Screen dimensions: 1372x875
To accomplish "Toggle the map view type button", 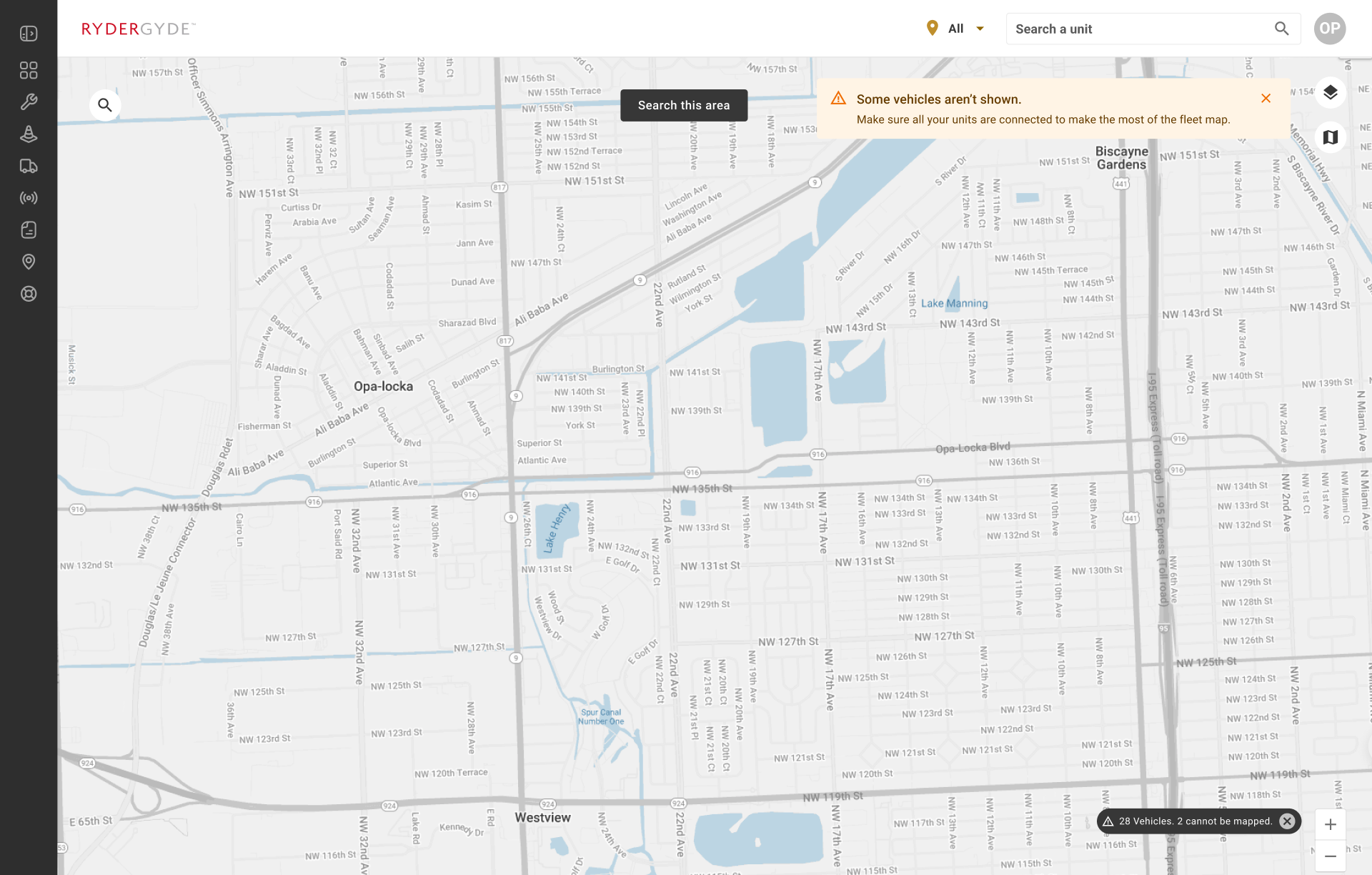I will point(1330,137).
